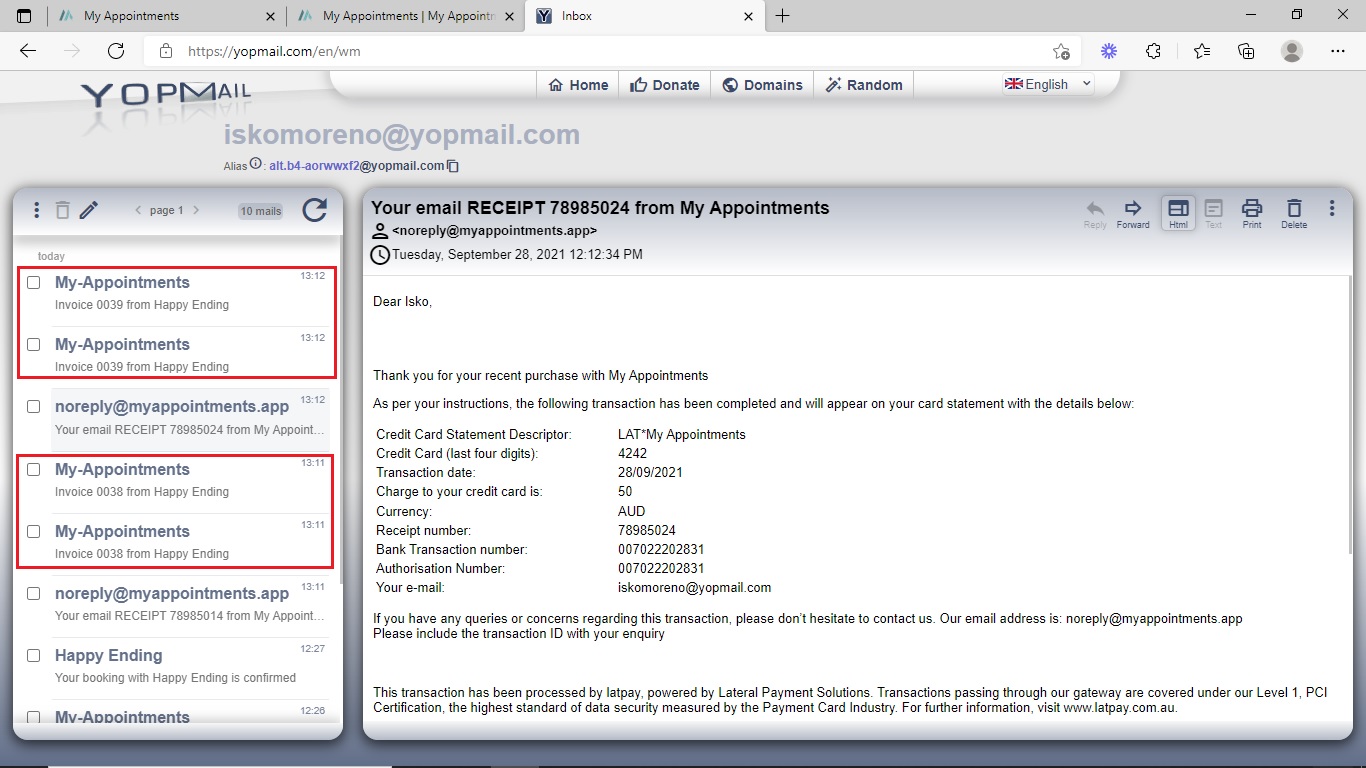Viewport: 1366px width, 768px height.
Task: Switch email to Html view
Action: (1178, 213)
